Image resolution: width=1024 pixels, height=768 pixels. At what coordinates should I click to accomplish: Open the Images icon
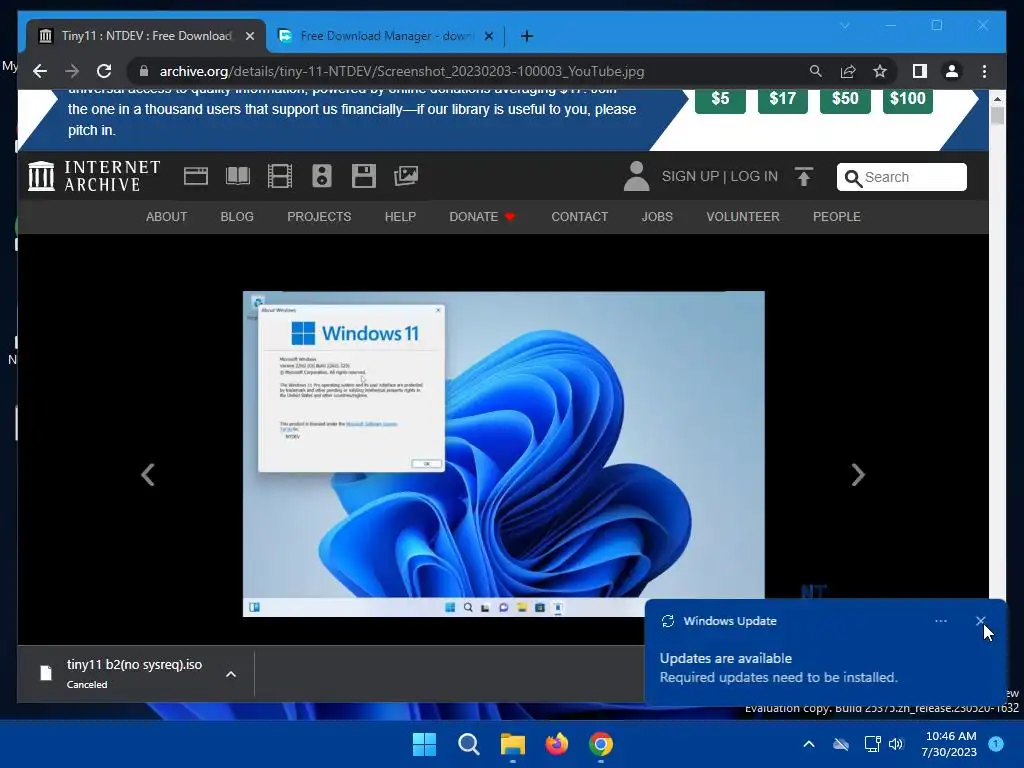[406, 176]
